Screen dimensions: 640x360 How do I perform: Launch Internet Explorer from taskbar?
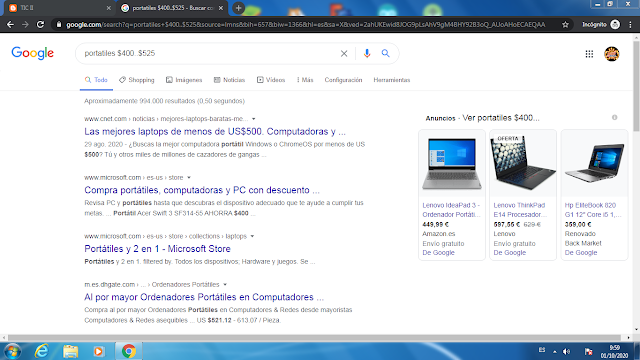click(42, 351)
